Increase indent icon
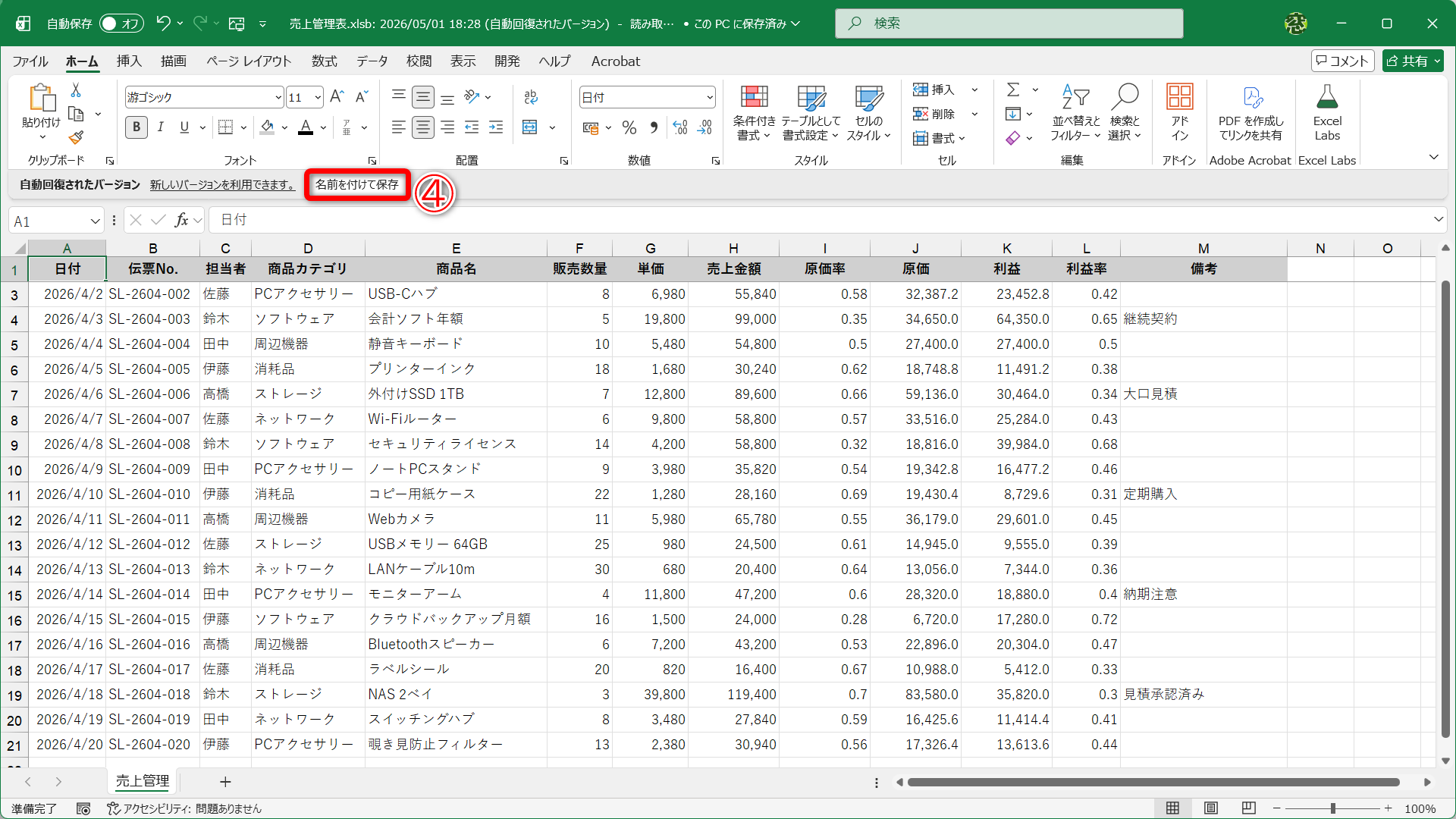Viewport: 1456px width, 819px height. pyautogui.click(x=496, y=127)
